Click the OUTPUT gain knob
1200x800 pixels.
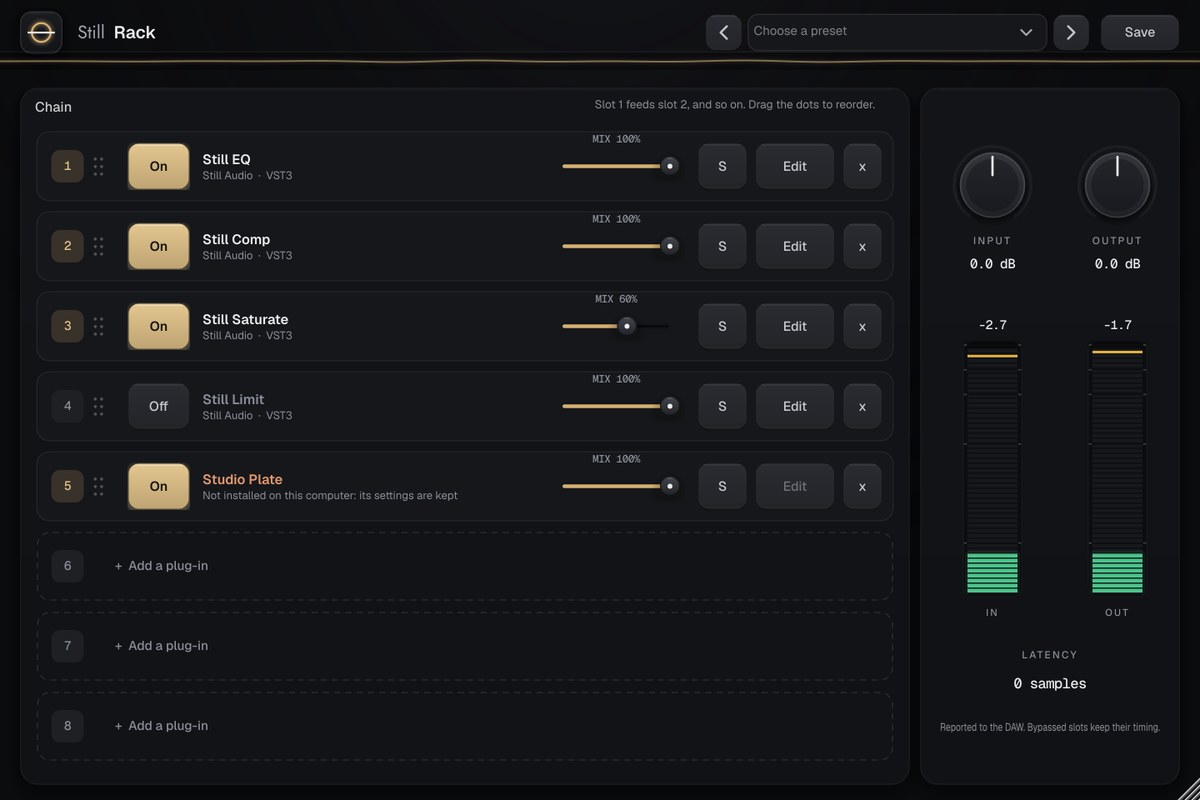(1117, 185)
